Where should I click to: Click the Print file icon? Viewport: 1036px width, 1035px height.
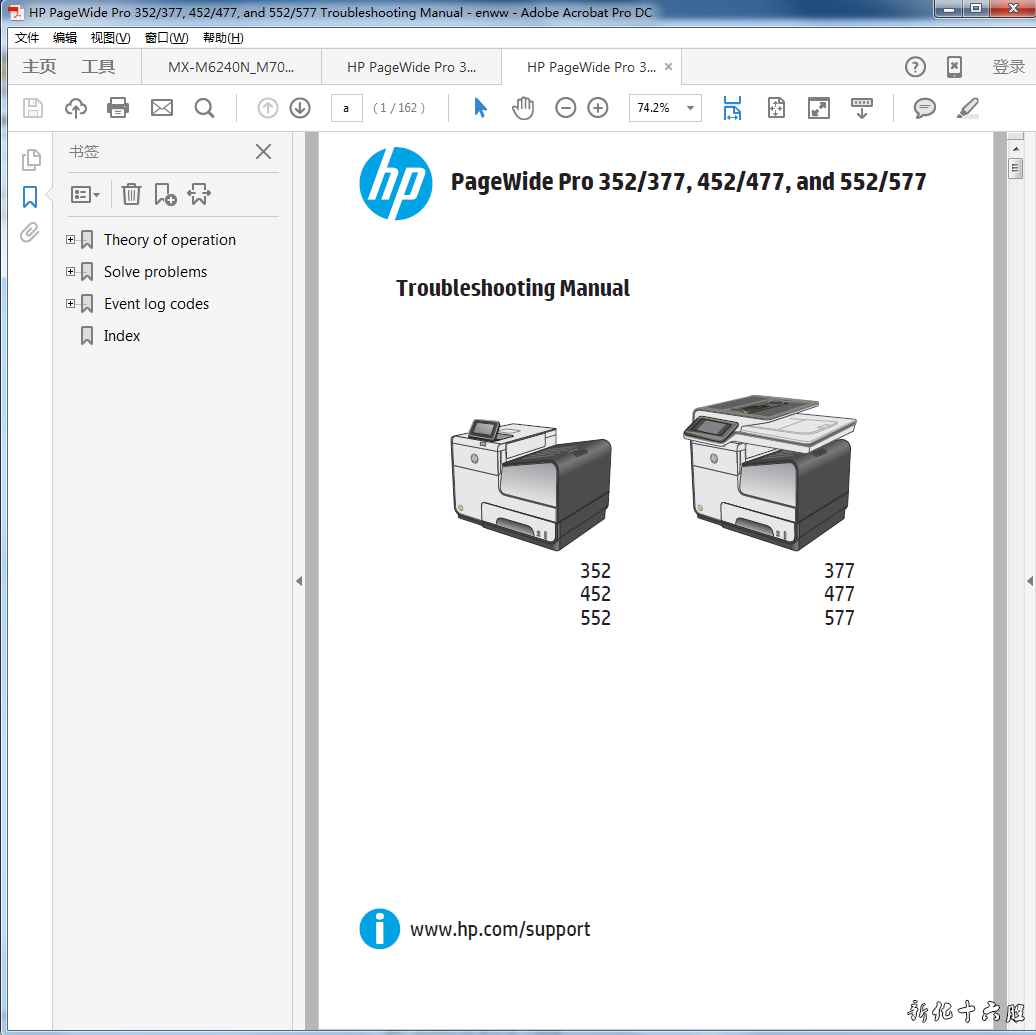[118, 108]
